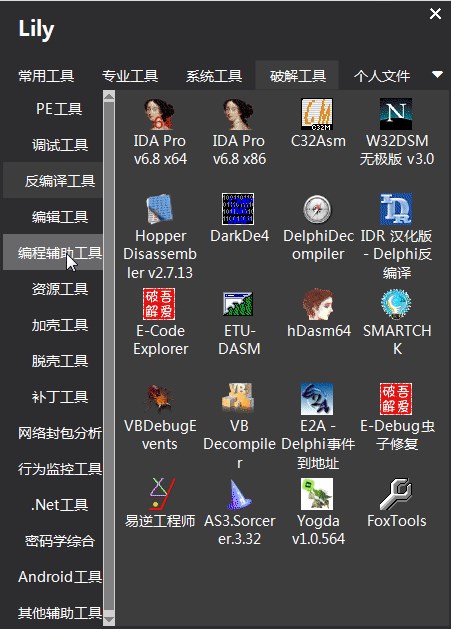This screenshot has height=629, width=451.
Task: Click the category list scrollbar thumb
Action: [109, 358]
